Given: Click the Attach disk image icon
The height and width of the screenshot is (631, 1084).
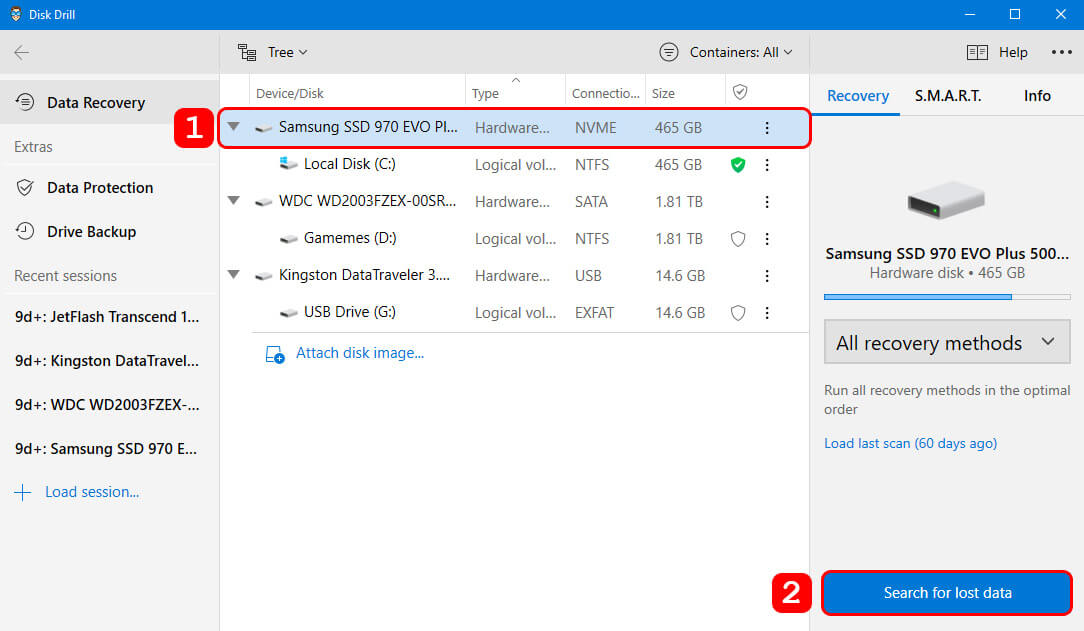Looking at the screenshot, I should pos(274,355).
